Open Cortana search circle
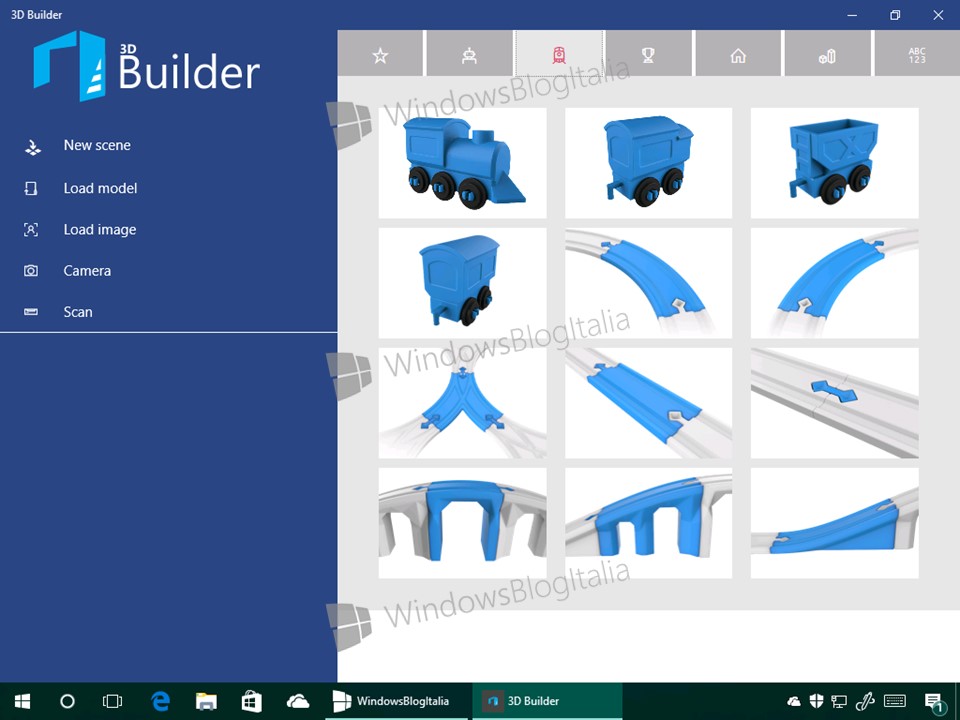The width and height of the screenshot is (960, 720). pyautogui.click(x=67, y=701)
